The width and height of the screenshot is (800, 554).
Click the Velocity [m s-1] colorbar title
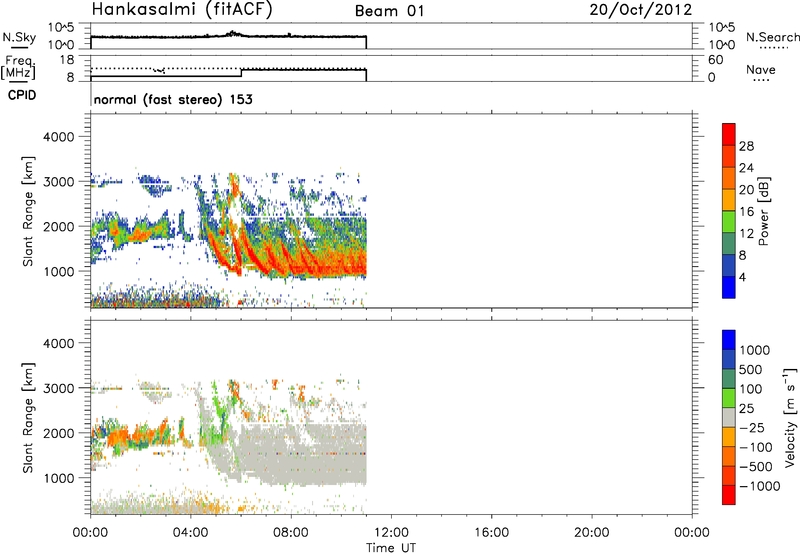coord(790,417)
